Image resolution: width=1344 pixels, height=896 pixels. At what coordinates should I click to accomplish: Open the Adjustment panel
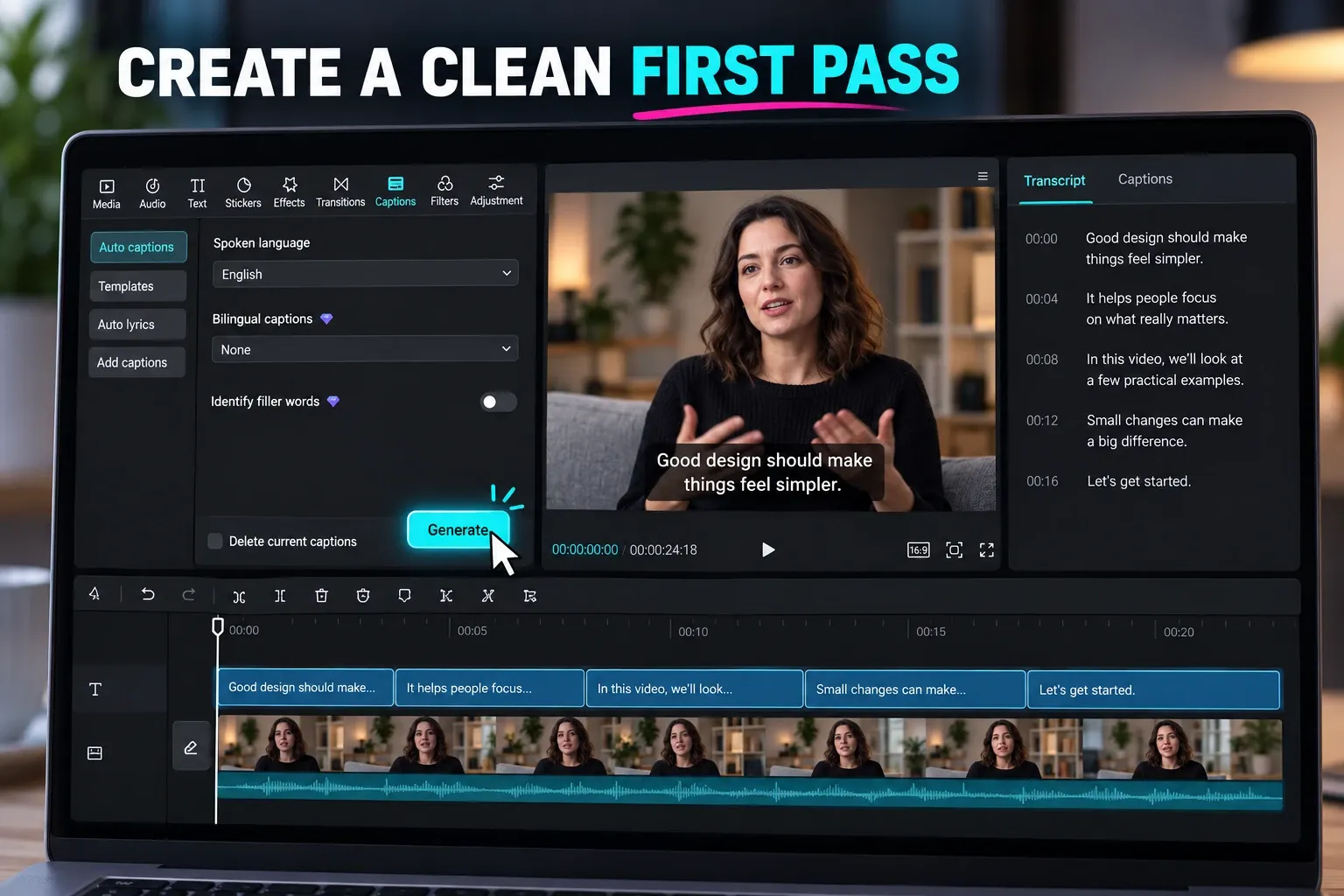click(496, 191)
